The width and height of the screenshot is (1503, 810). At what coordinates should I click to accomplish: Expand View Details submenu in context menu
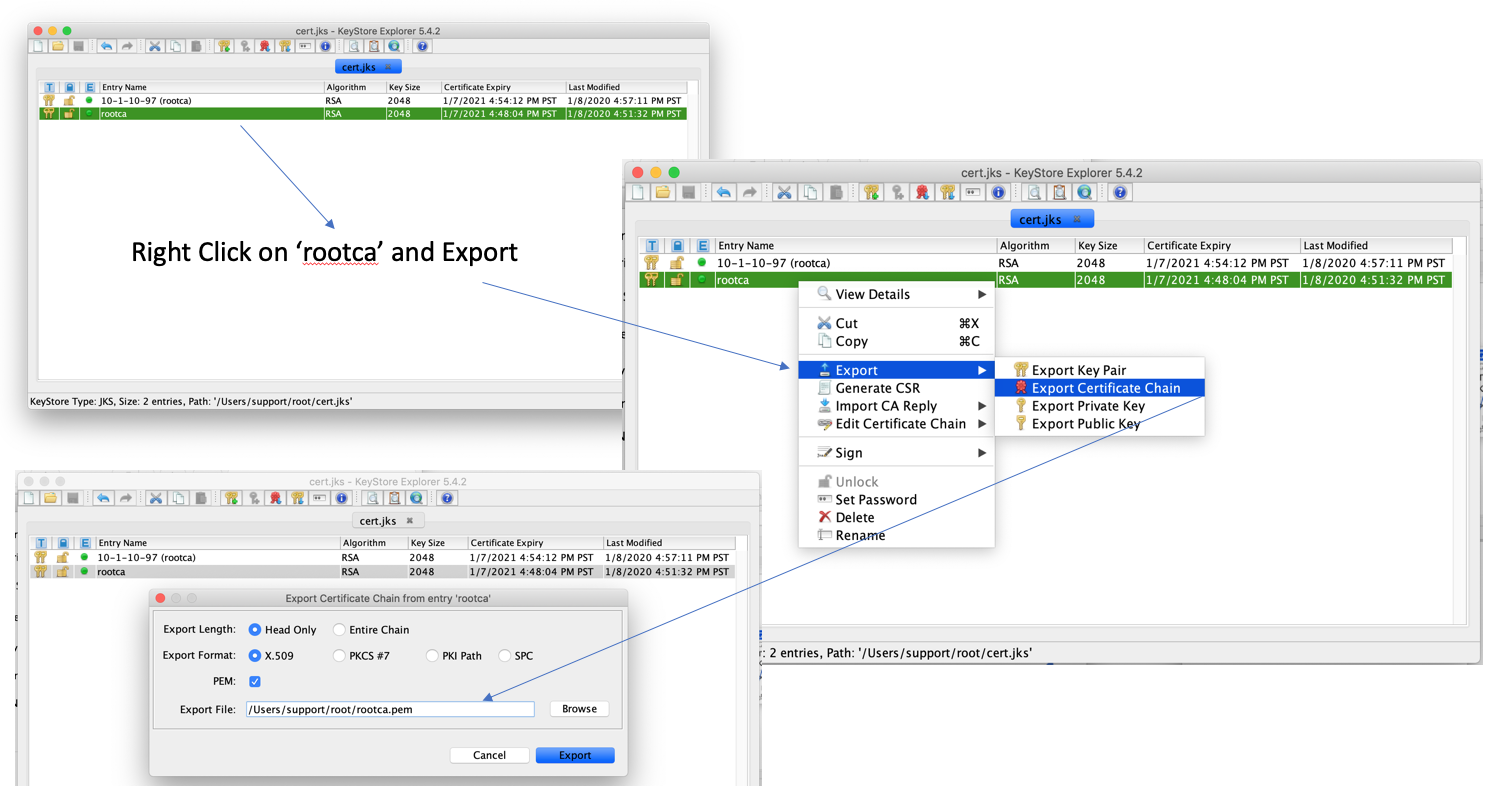tap(896, 294)
